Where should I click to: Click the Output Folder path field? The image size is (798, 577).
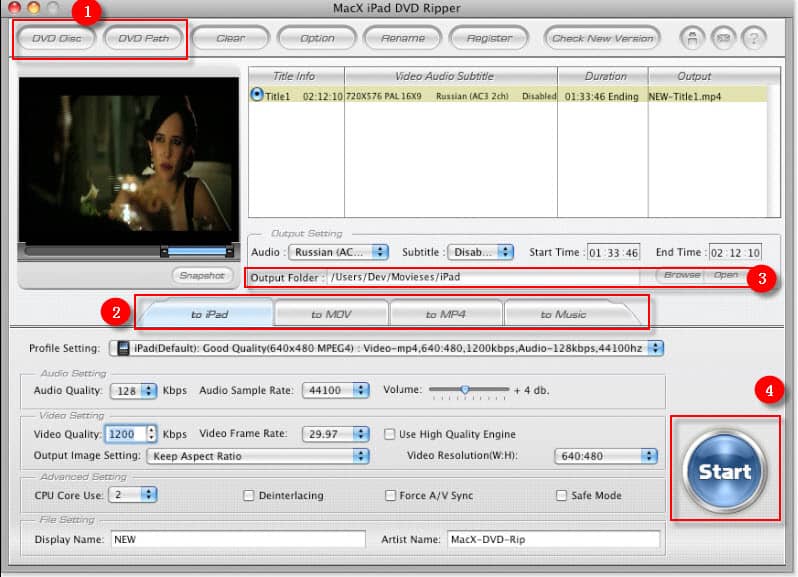point(482,277)
